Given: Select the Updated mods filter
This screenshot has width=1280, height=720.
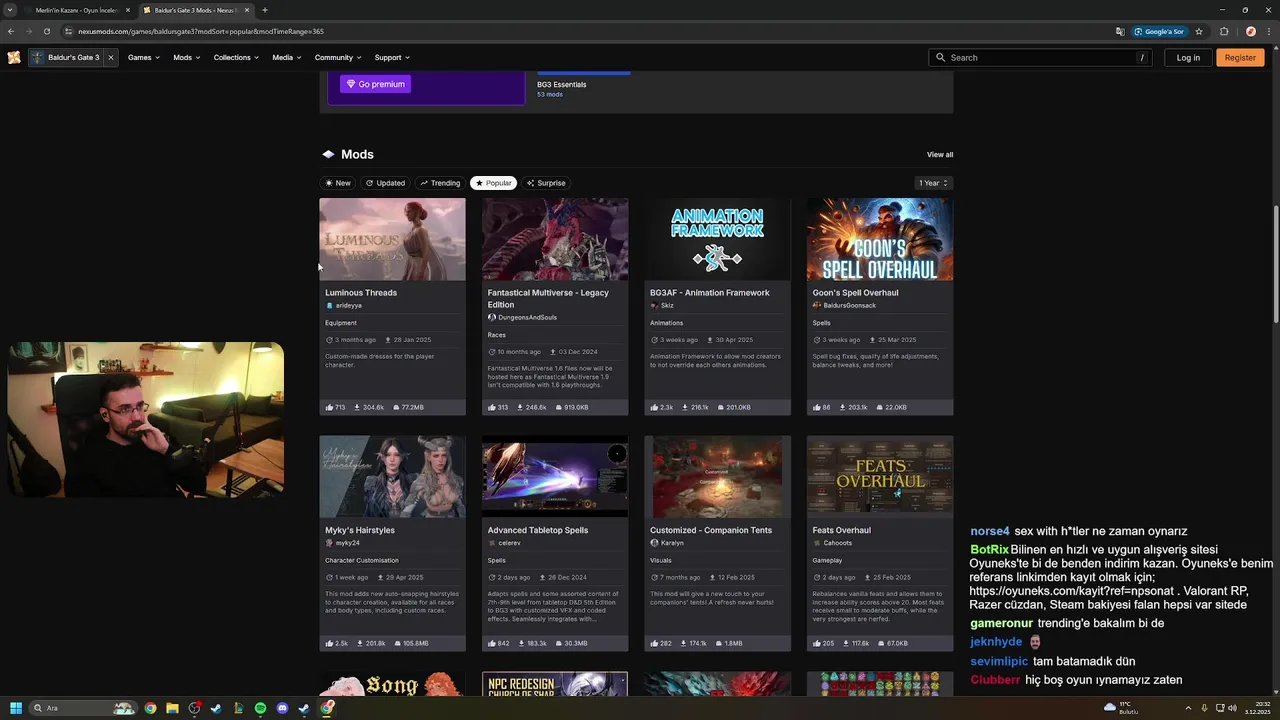Looking at the screenshot, I should pos(385,183).
